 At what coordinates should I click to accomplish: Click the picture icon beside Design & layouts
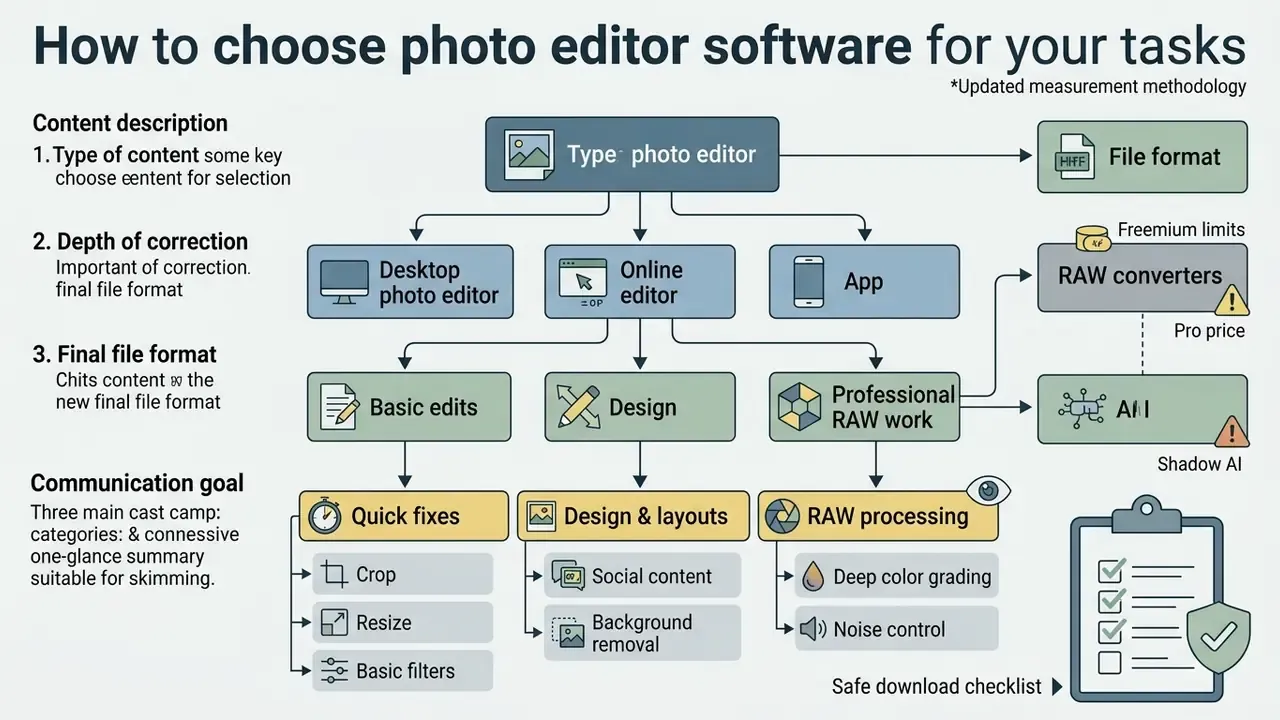point(542,516)
